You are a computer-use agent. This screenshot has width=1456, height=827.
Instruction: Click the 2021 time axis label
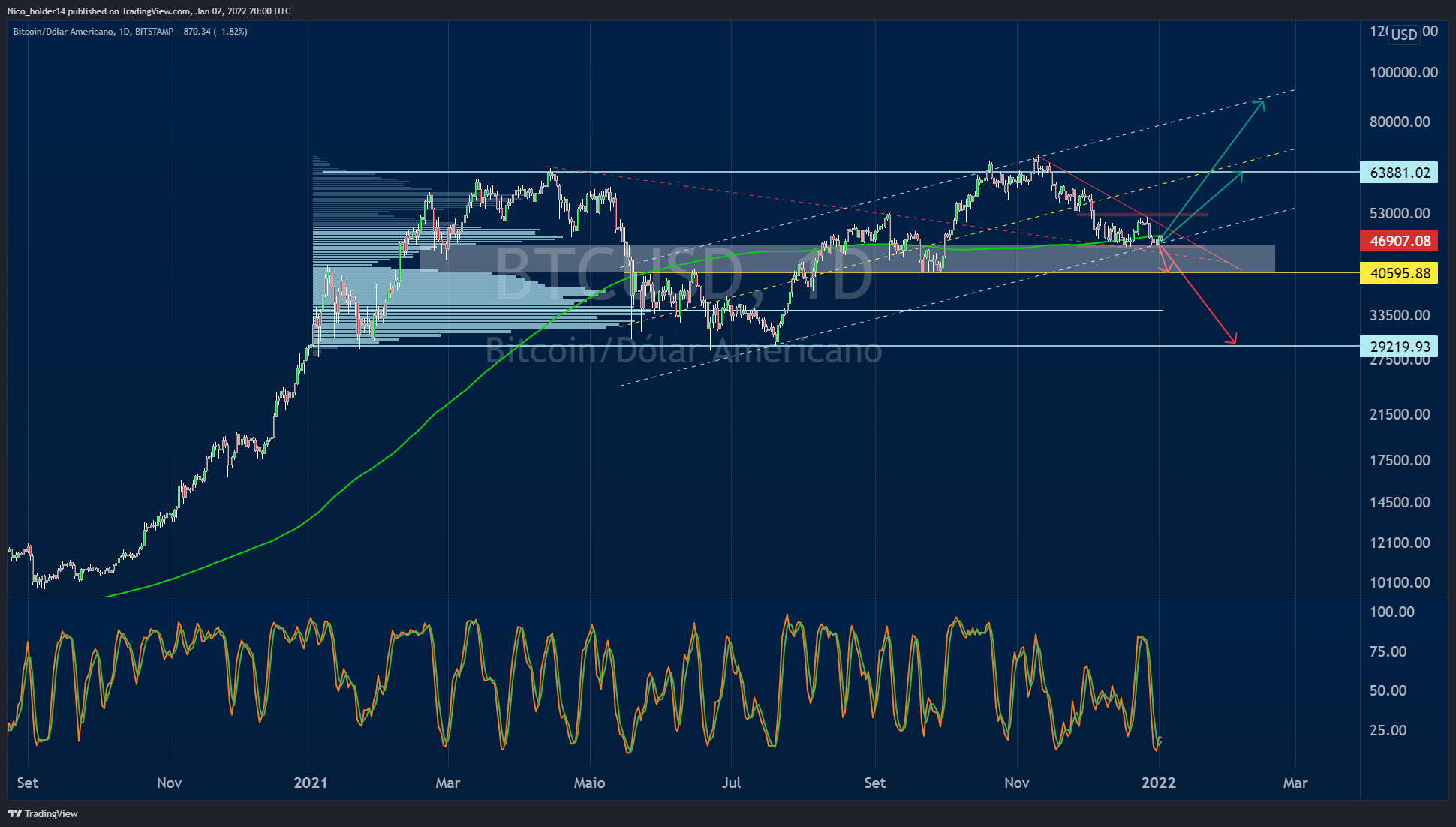coord(311,783)
